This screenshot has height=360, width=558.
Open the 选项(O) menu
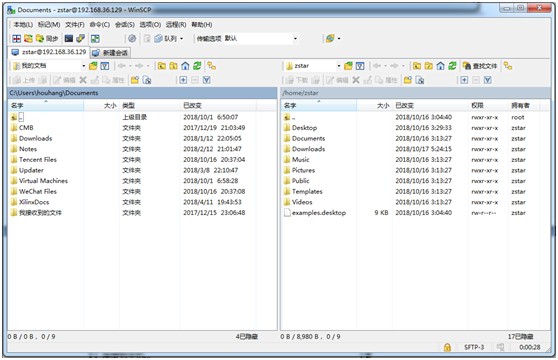(x=150, y=25)
